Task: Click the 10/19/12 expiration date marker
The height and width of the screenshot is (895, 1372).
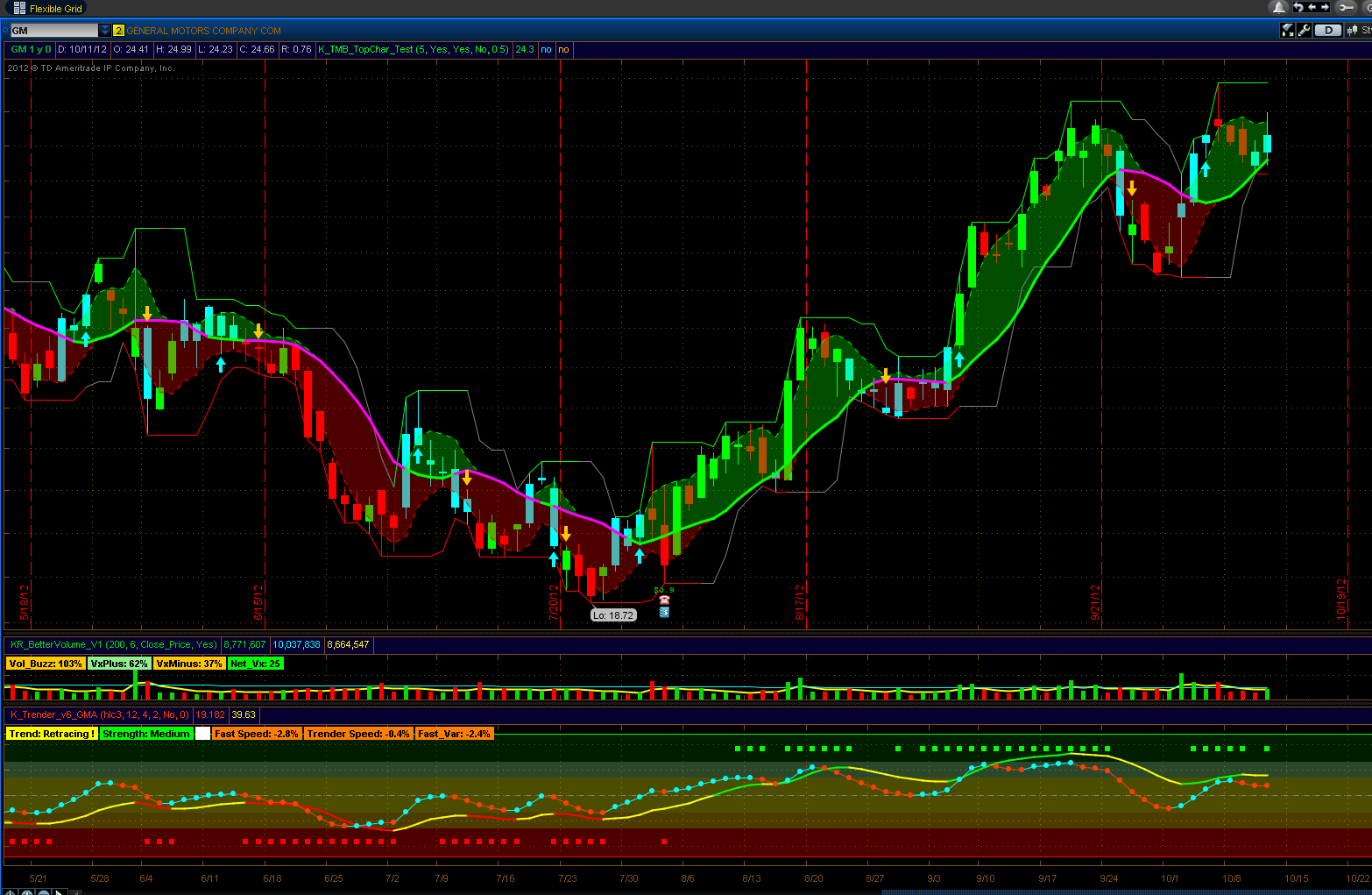Action: click(x=1341, y=600)
